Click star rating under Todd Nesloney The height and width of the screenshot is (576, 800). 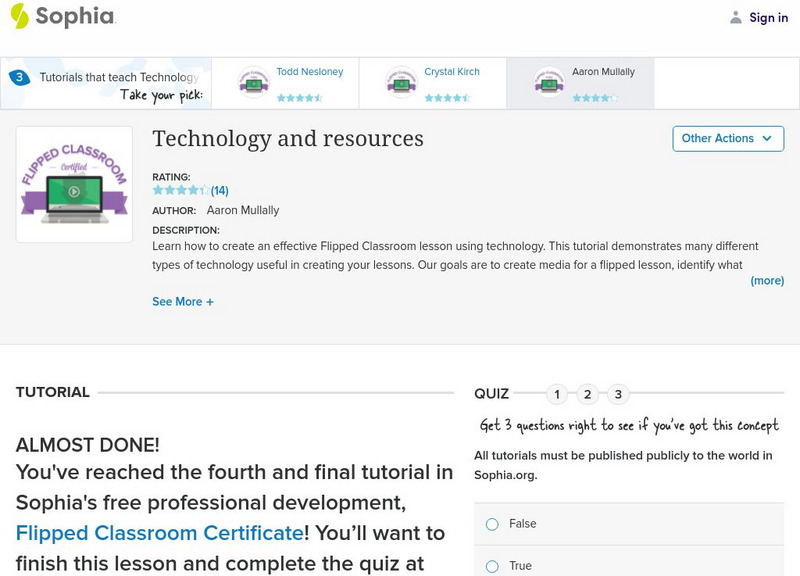[x=300, y=97]
